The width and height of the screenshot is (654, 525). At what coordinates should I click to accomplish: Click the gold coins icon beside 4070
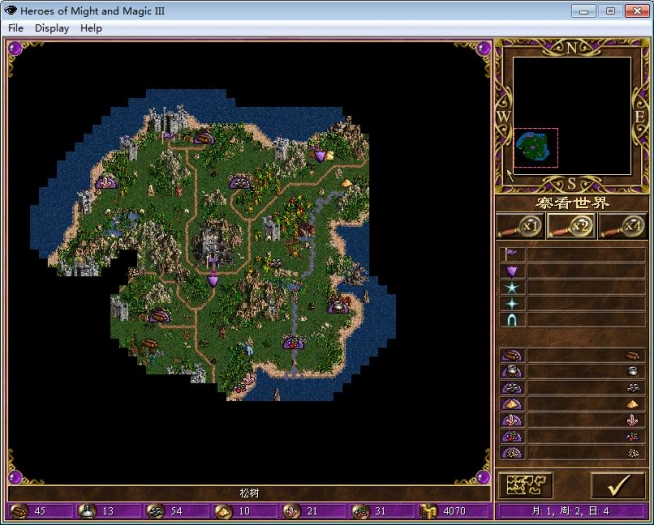point(428,511)
